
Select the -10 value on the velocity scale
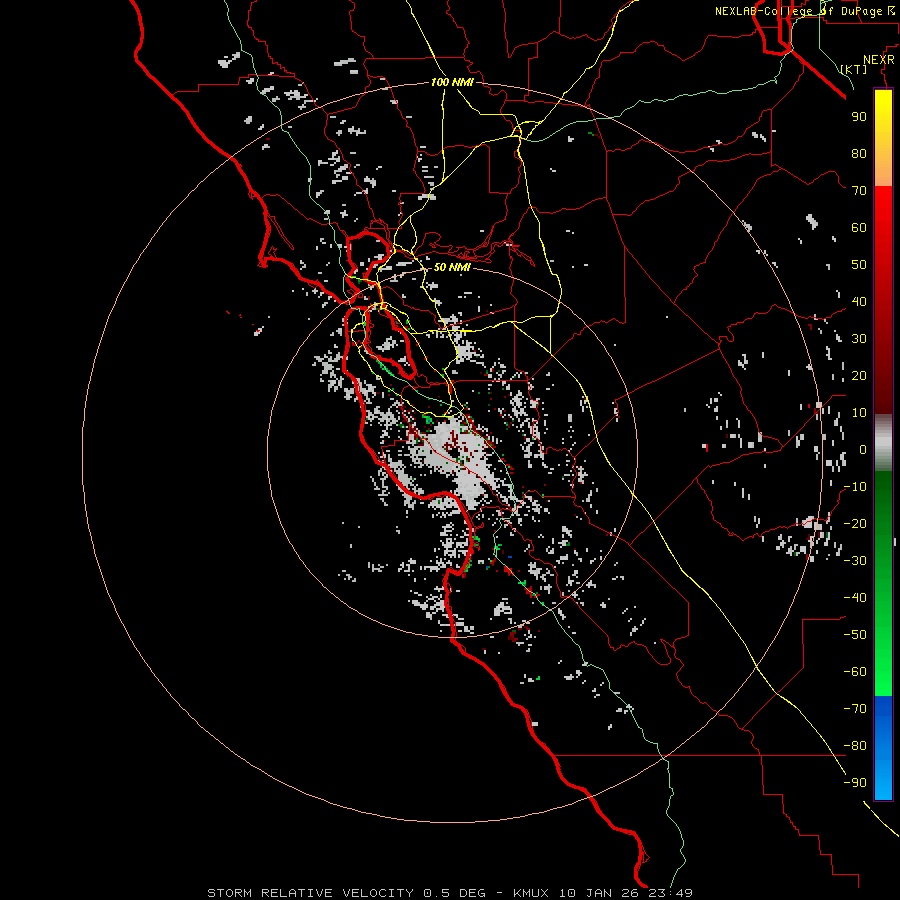[855, 487]
